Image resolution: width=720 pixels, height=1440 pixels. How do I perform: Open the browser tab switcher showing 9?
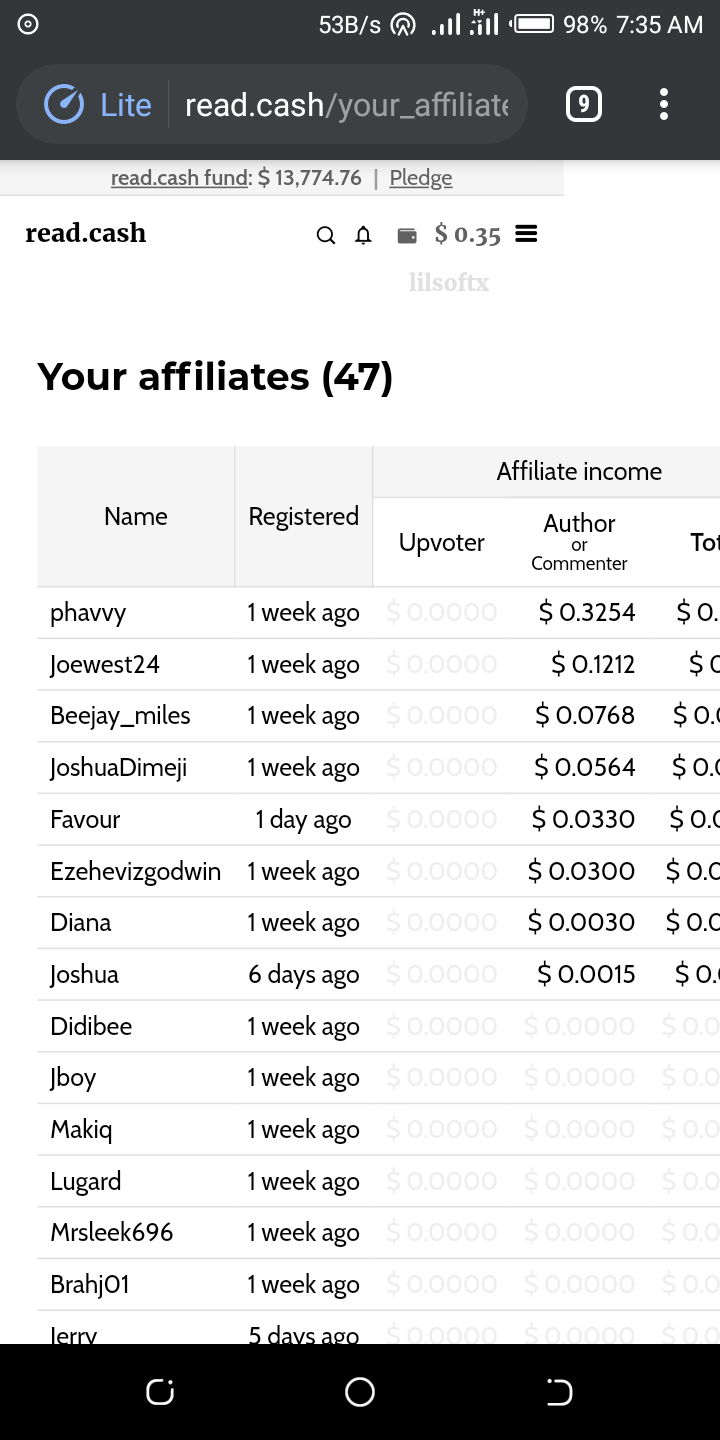click(584, 104)
